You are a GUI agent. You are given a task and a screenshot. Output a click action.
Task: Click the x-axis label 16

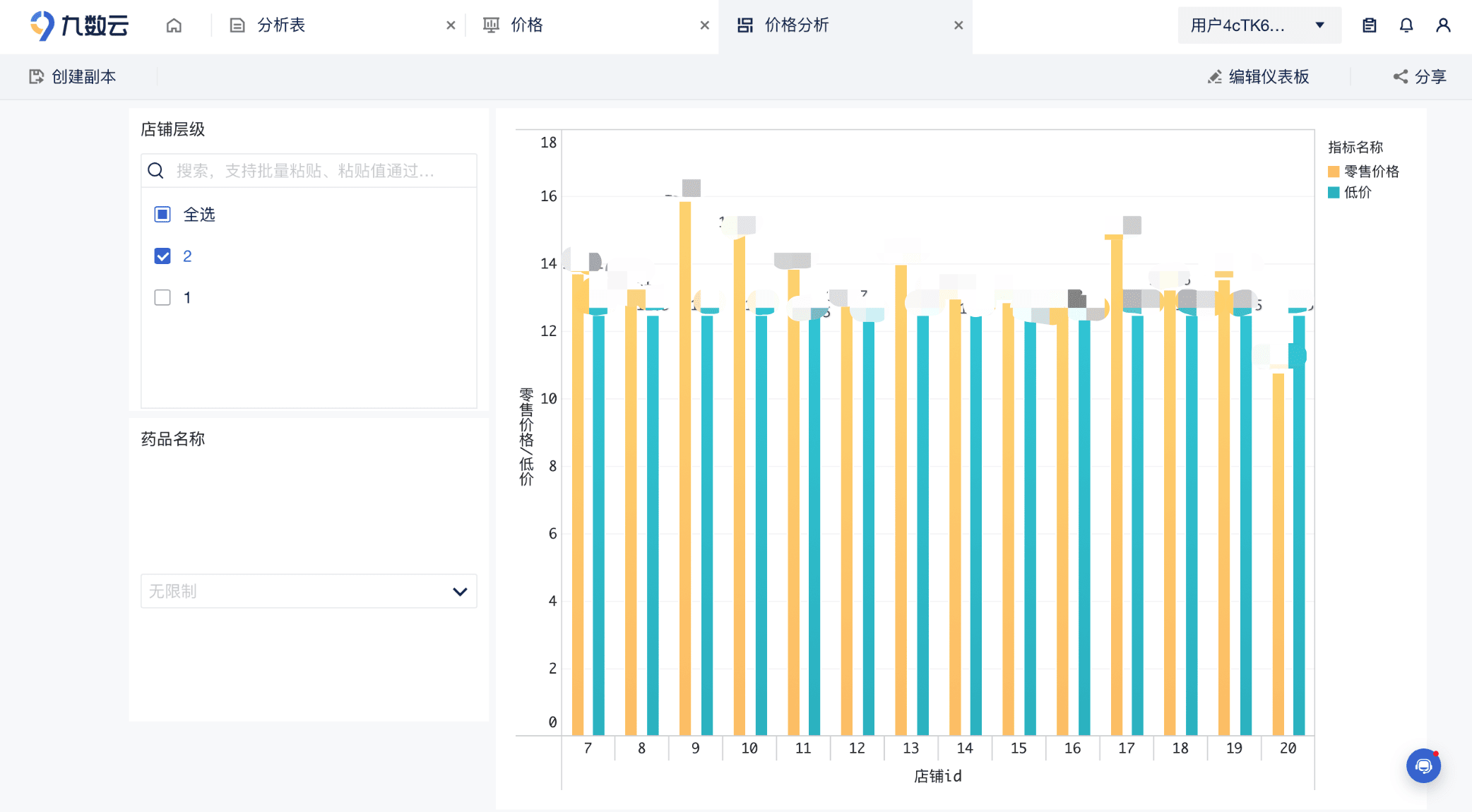(x=1072, y=748)
